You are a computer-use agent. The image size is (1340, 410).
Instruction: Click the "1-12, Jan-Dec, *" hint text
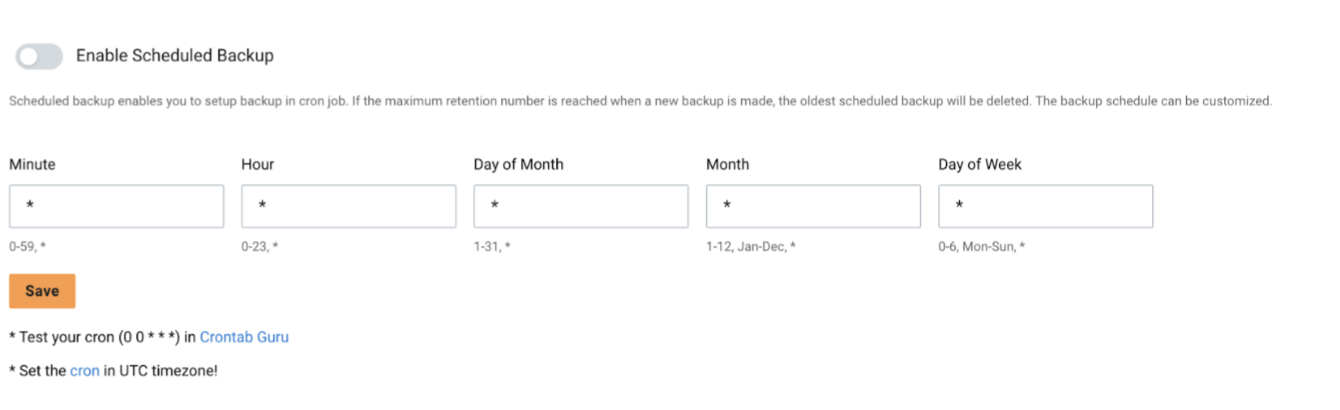click(751, 245)
